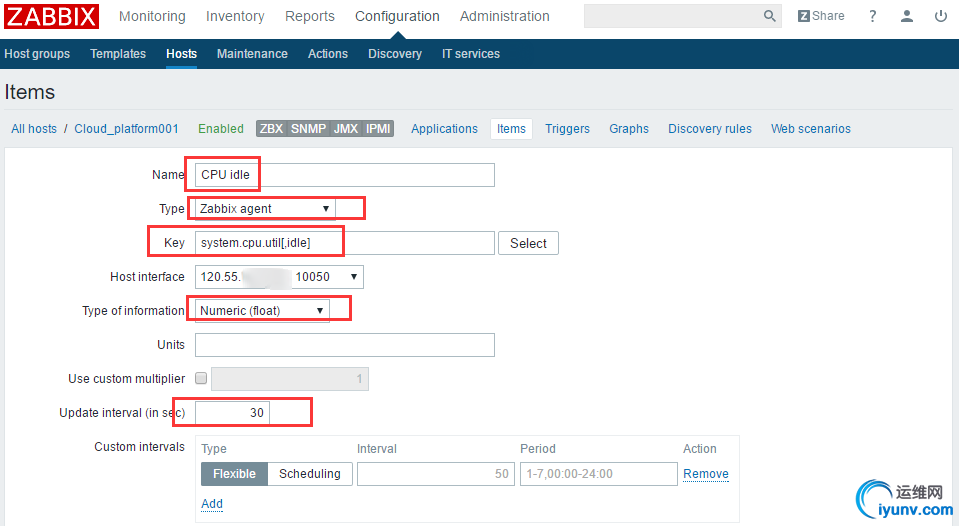Image resolution: width=959 pixels, height=526 pixels.
Task: Switch to Web scenarios tab
Action: pos(811,129)
